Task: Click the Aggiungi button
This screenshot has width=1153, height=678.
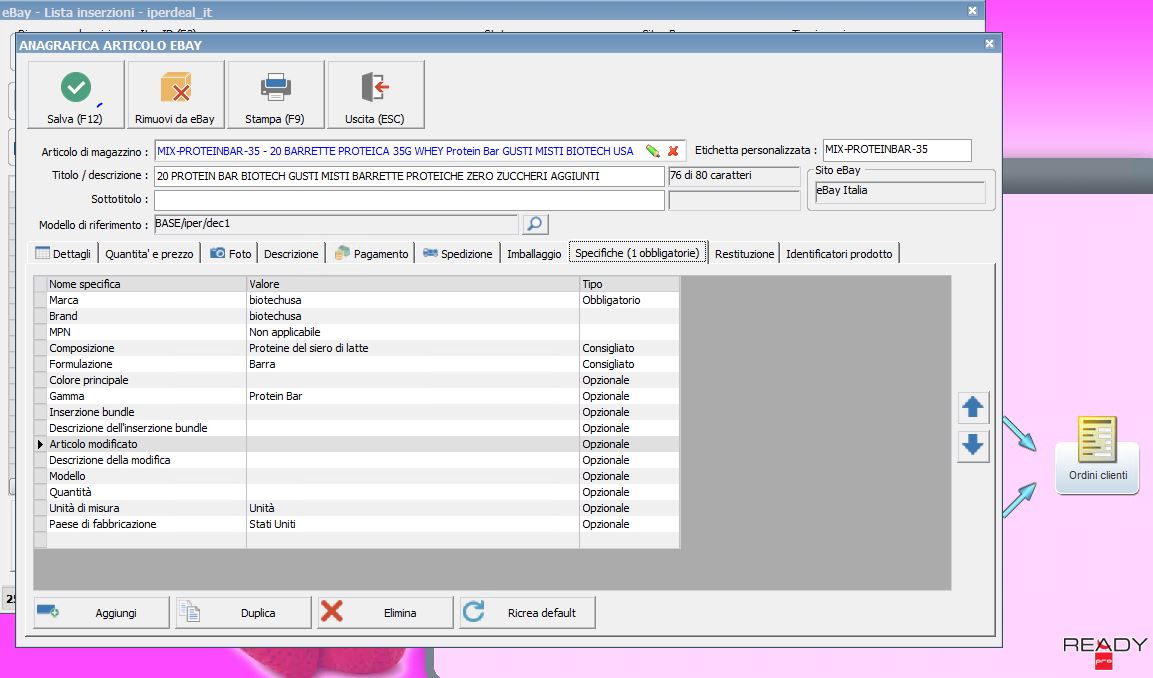Action: (x=101, y=613)
